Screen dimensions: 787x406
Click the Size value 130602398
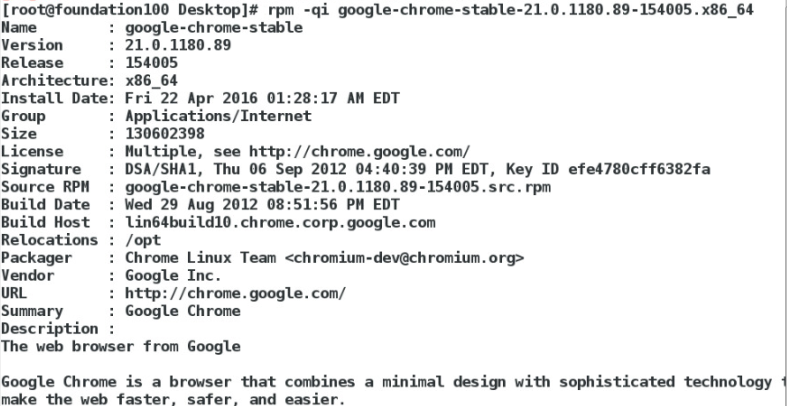click(165, 134)
